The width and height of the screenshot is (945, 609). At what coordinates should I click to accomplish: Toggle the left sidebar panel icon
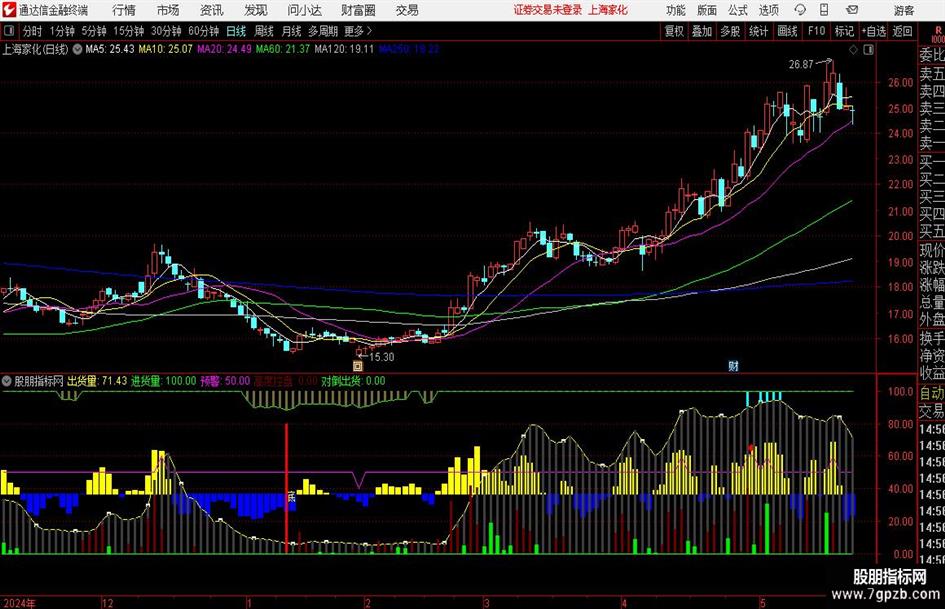tap(9, 31)
